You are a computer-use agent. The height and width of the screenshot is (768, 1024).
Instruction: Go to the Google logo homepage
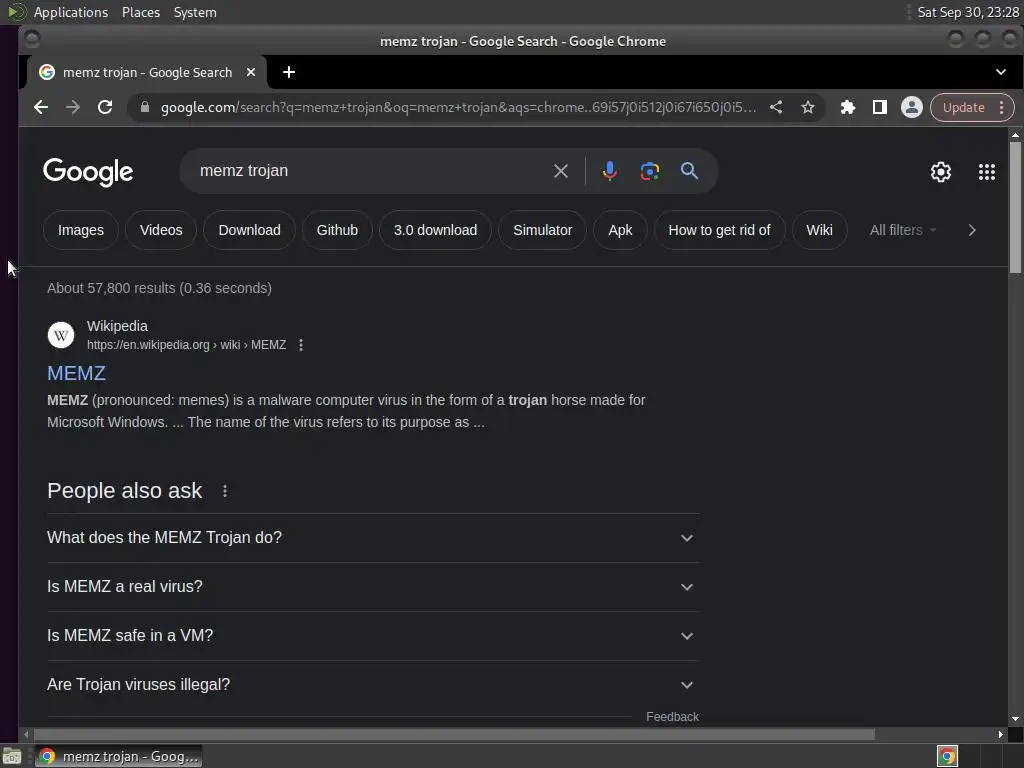pyautogui.click(x=88, y=172)
